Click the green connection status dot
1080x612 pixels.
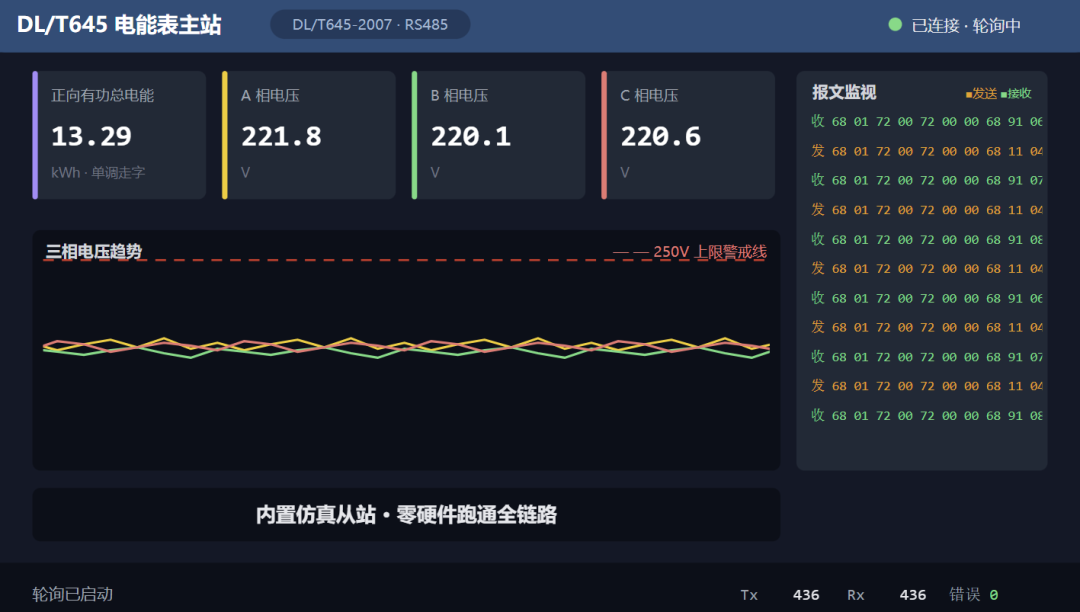click(895, 25)
